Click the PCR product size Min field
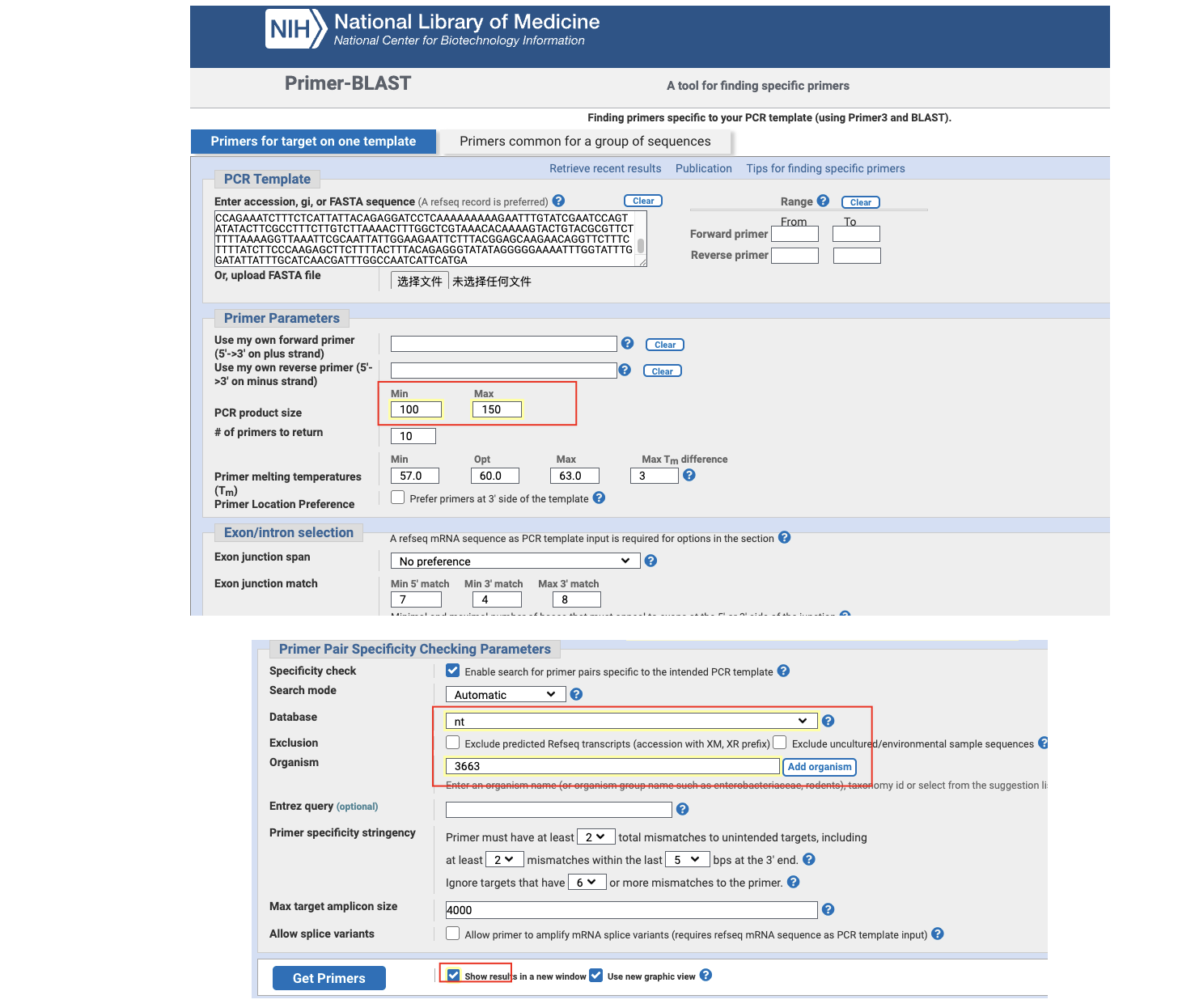The height and width of the screenshot is (1008, 1178). point(416,409)
